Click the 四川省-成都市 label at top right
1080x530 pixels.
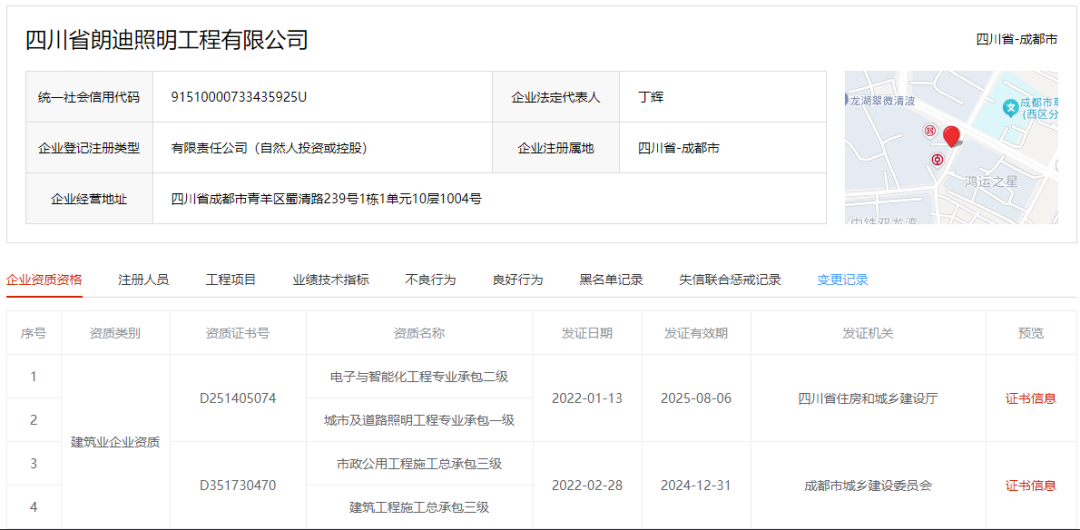click(x=1017, y=40)
